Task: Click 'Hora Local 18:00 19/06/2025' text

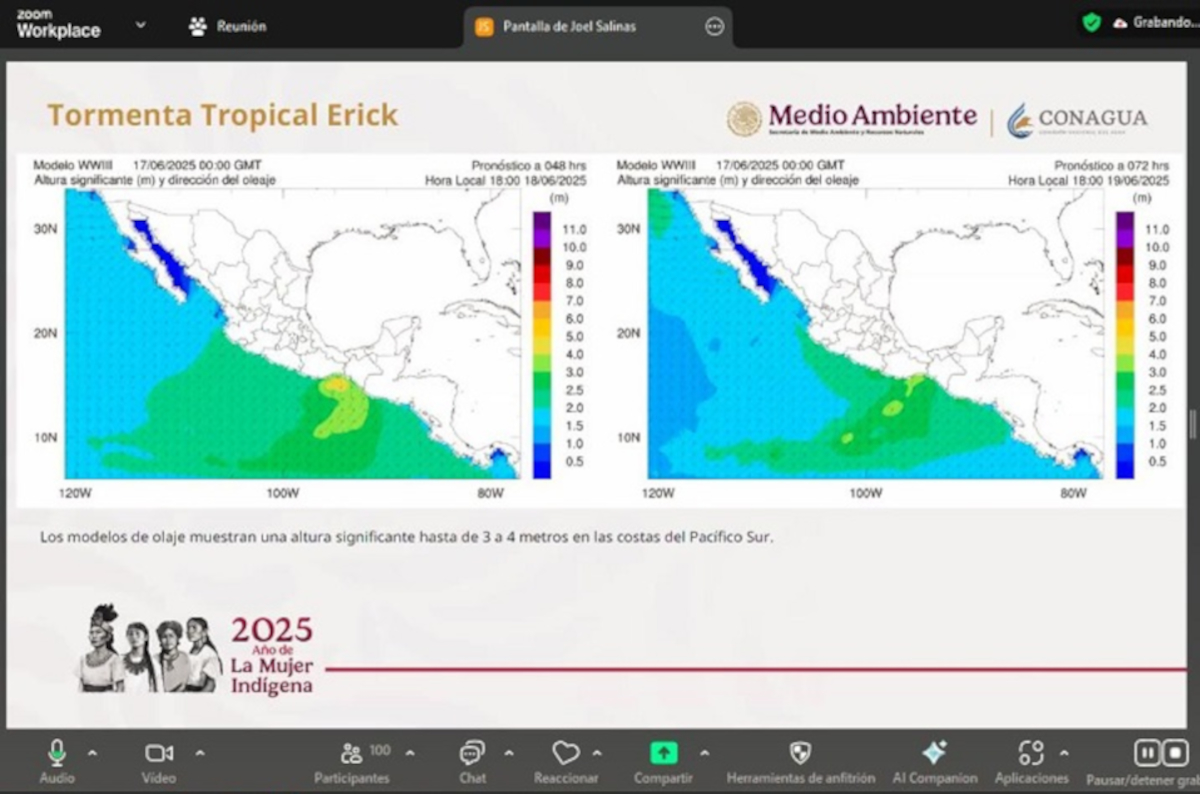Action: [1089, 181]
